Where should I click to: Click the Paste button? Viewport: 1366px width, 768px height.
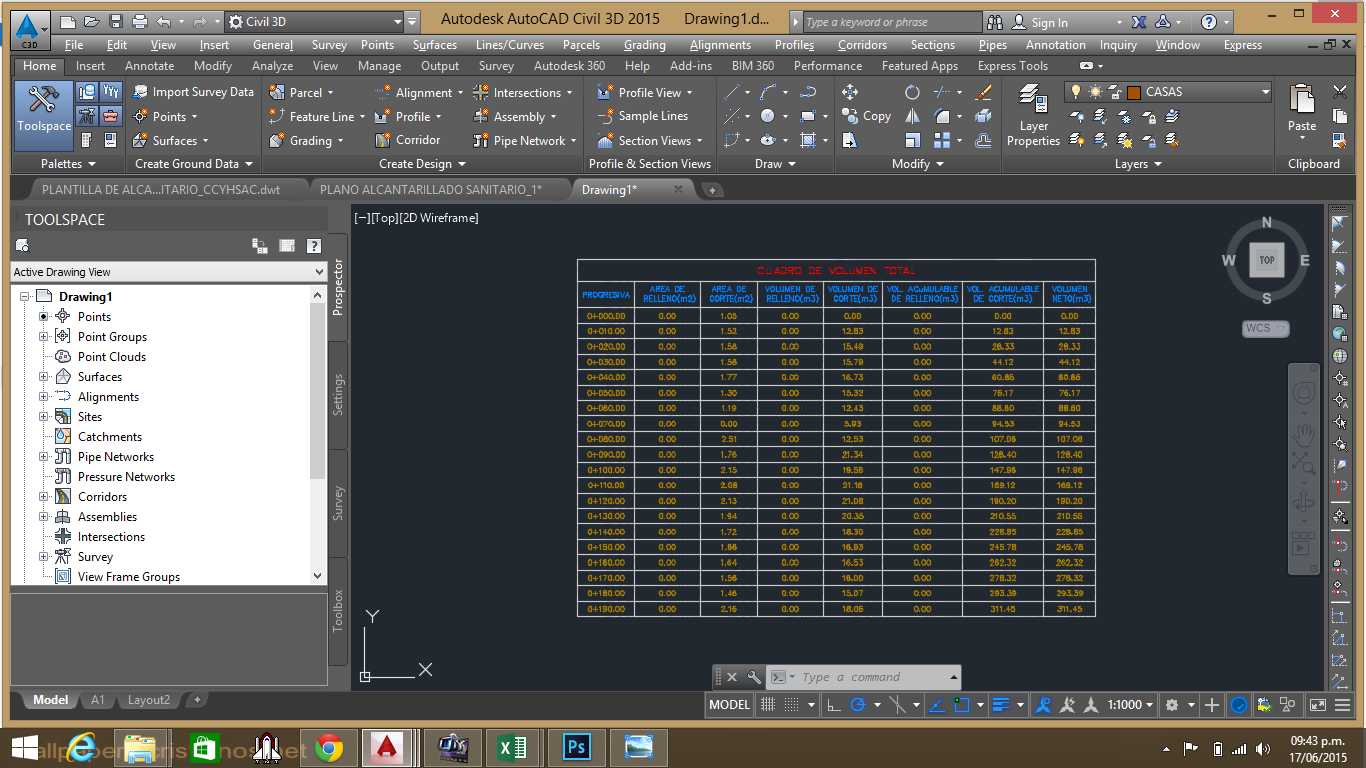[x=1302, y=110]
